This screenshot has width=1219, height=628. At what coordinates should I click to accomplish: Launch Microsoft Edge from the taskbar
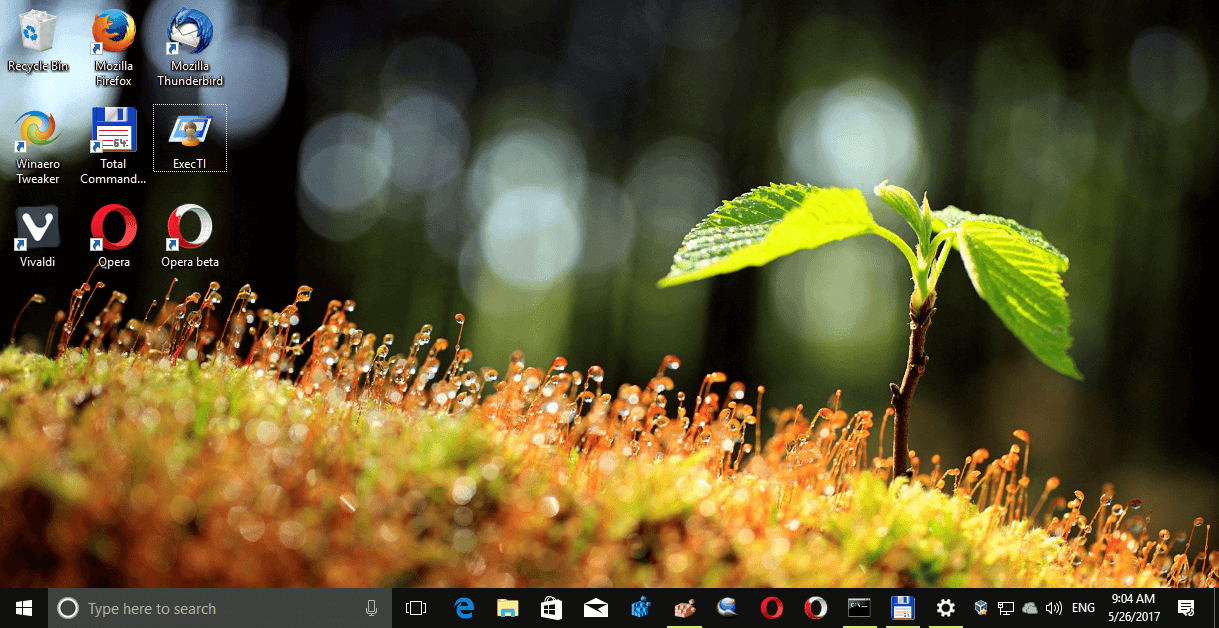[x=464, y=607]
